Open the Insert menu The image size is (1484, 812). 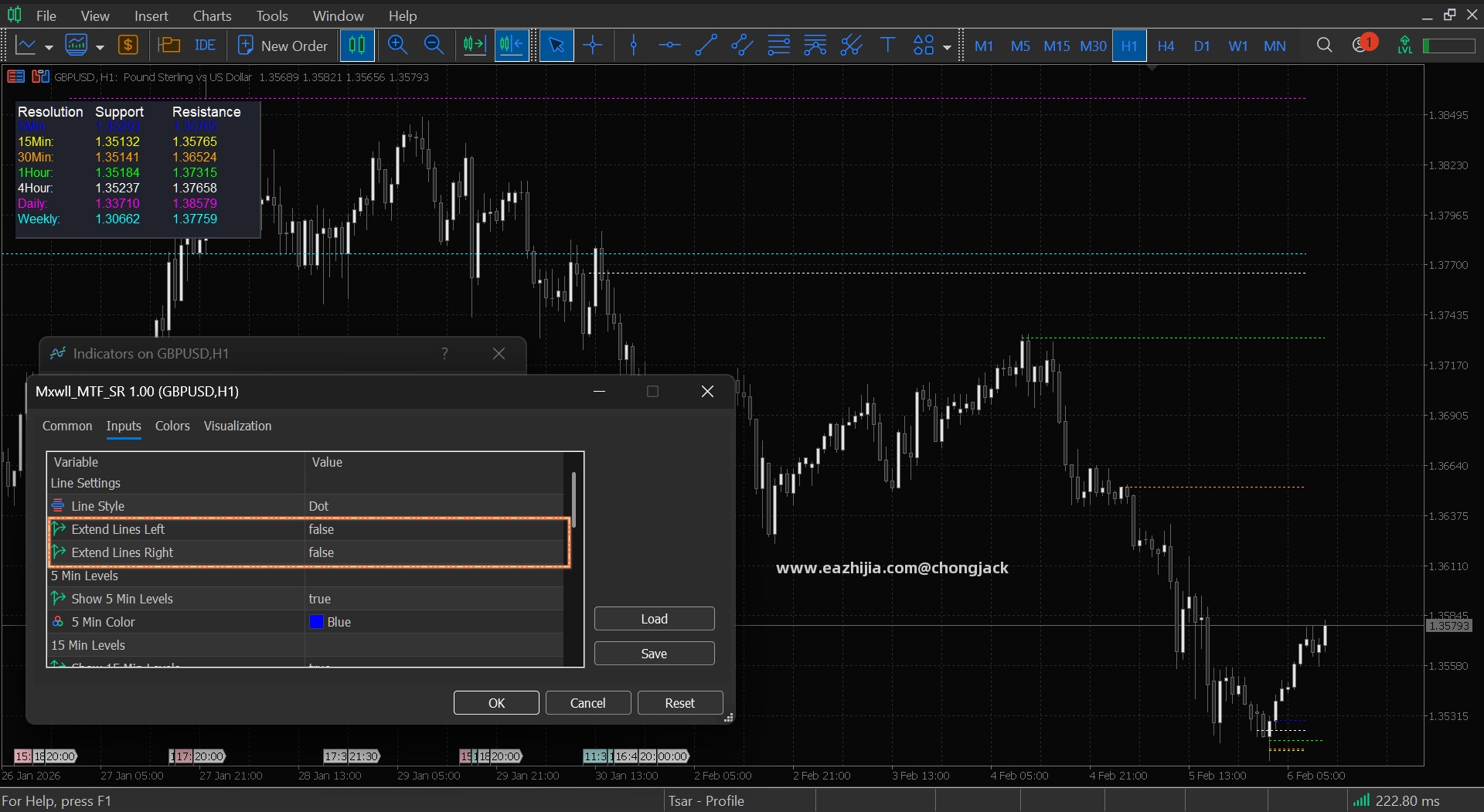(151, 15)
